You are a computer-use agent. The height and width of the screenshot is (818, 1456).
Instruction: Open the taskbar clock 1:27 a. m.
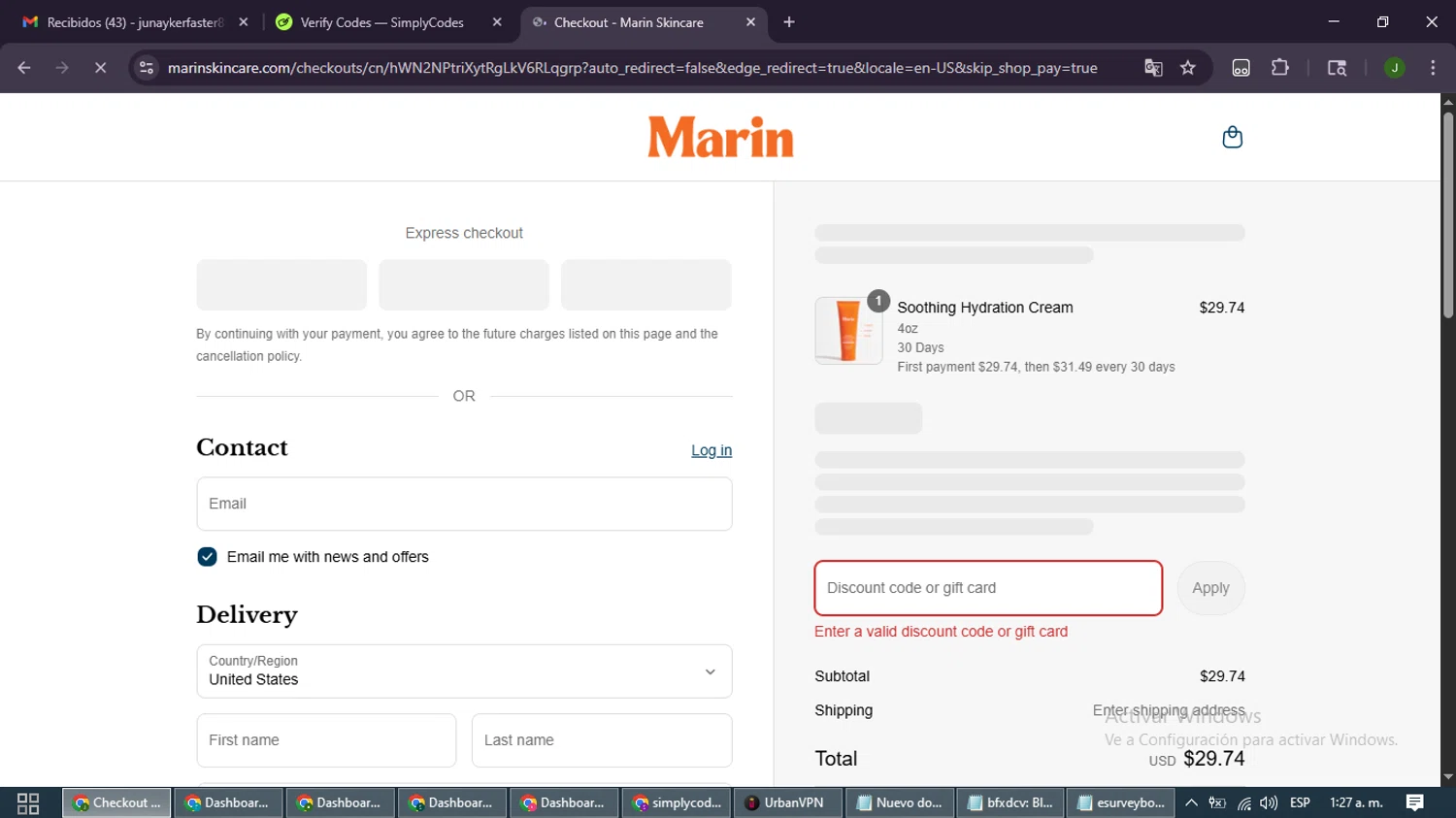pyautogui.click(x=1356, y=802)
